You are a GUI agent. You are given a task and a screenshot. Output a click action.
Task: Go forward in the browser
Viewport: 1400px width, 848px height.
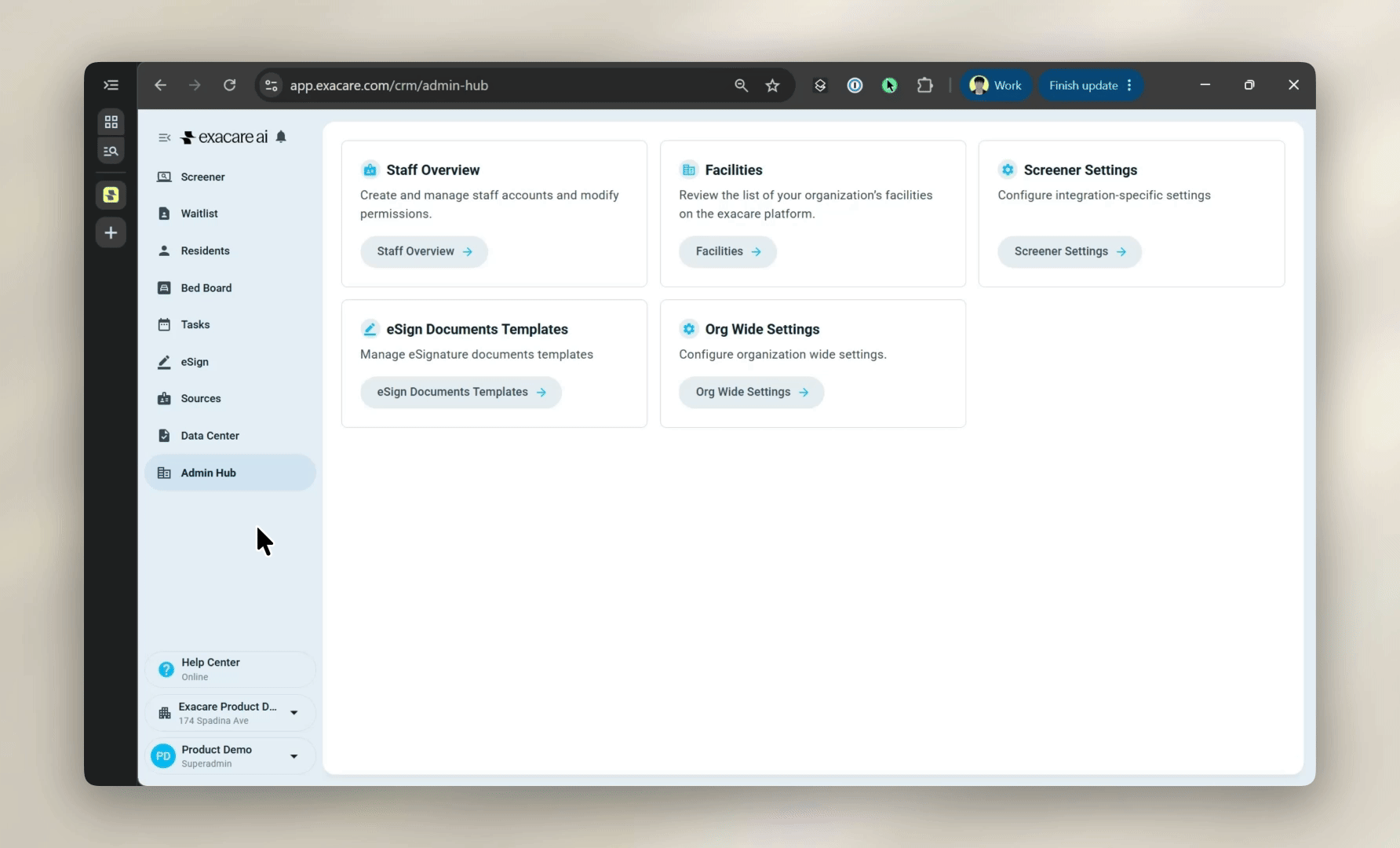coord(195,85)
